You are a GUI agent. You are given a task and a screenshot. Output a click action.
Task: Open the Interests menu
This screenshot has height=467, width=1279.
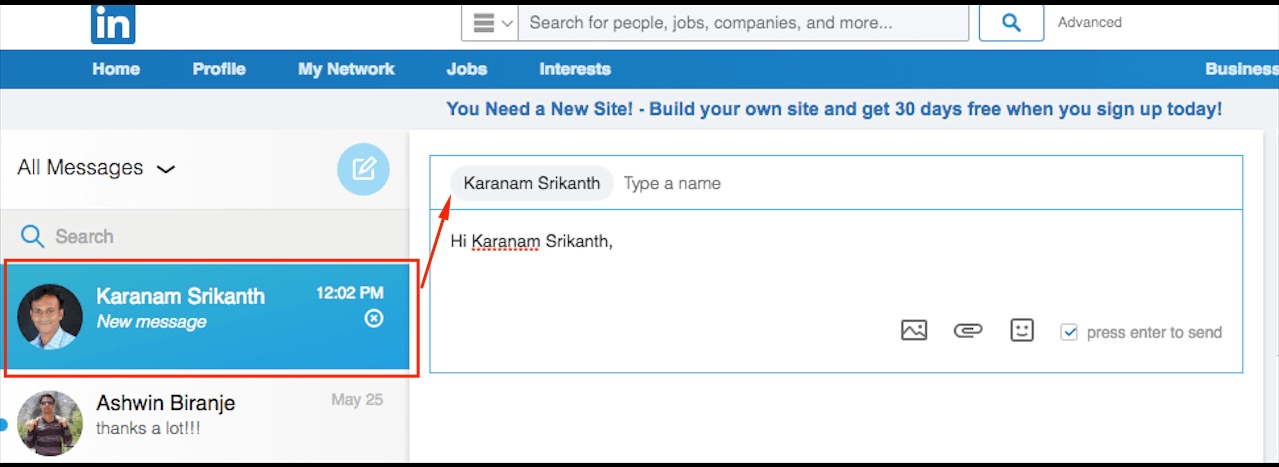(x=575, y=69)
